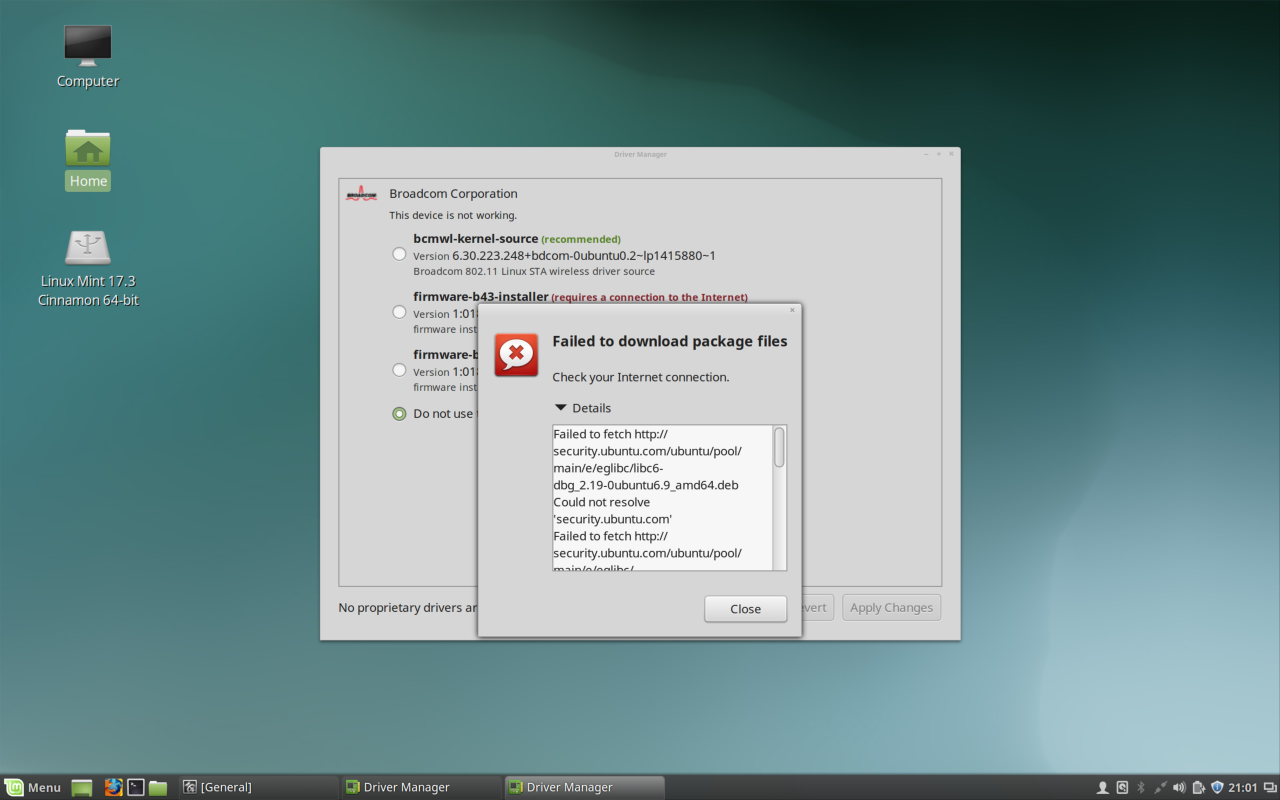
Task: Click the Show Desktop panel icon
Action: point(82,788)
